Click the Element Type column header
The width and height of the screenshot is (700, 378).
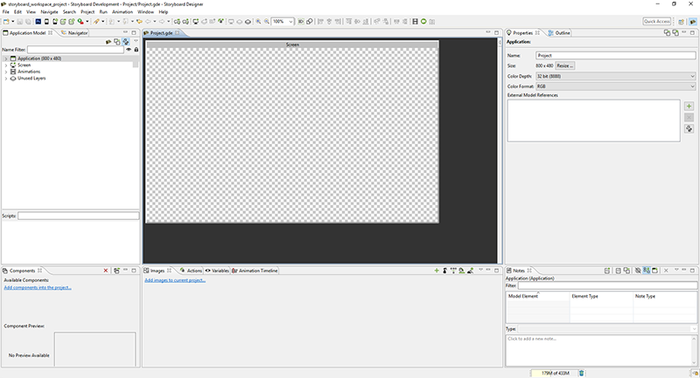click(601, 296)
